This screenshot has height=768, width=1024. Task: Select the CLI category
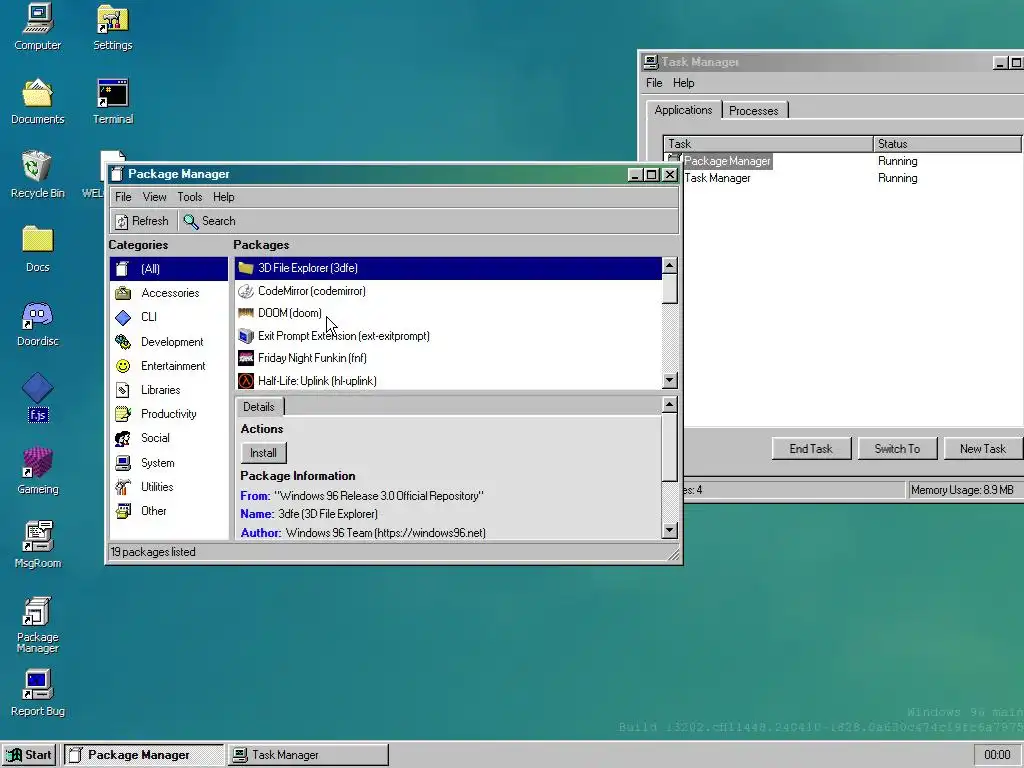click(x=169, y=317)
